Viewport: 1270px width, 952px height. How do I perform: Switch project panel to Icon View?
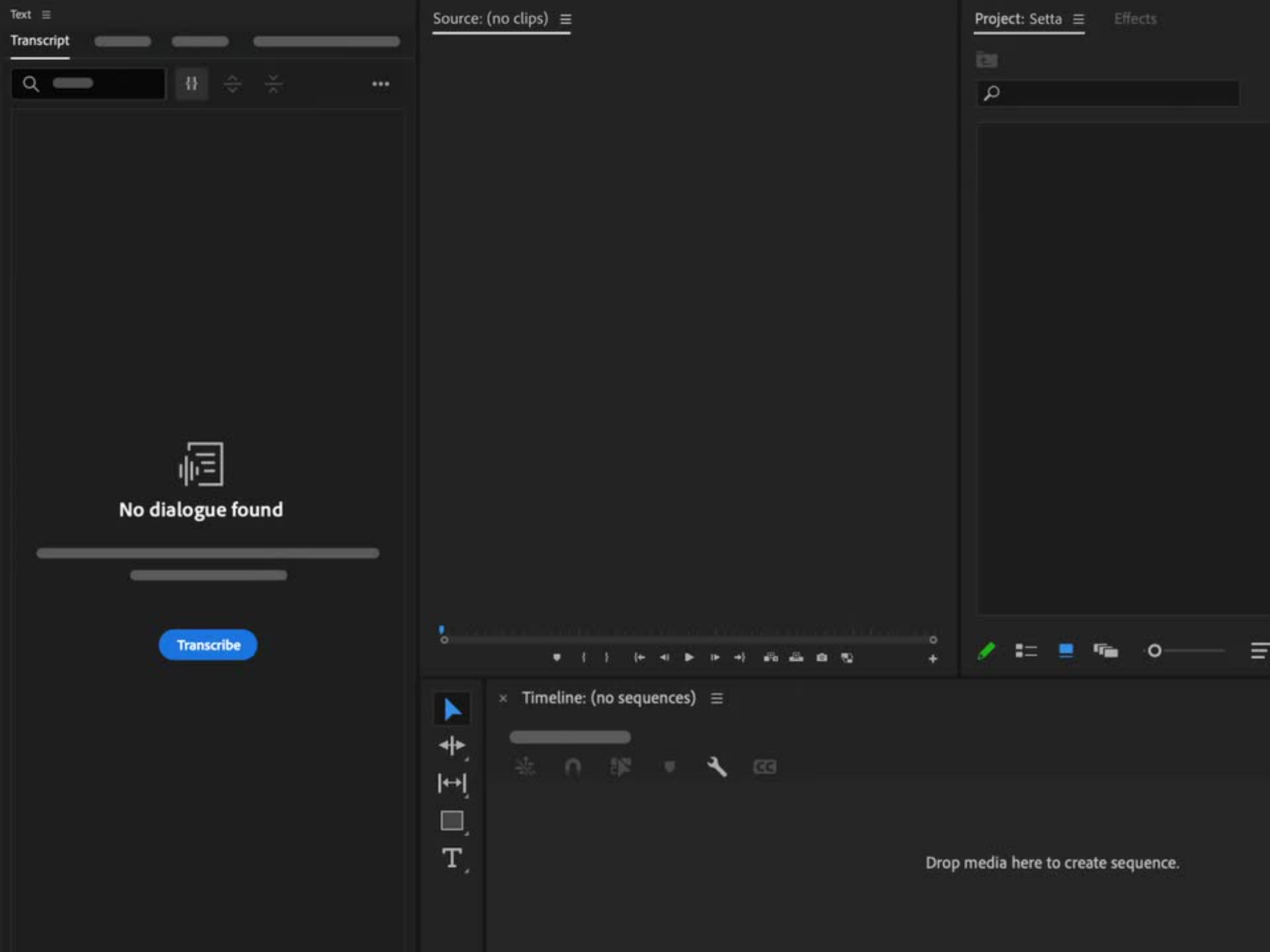(x=1066, y=651)
